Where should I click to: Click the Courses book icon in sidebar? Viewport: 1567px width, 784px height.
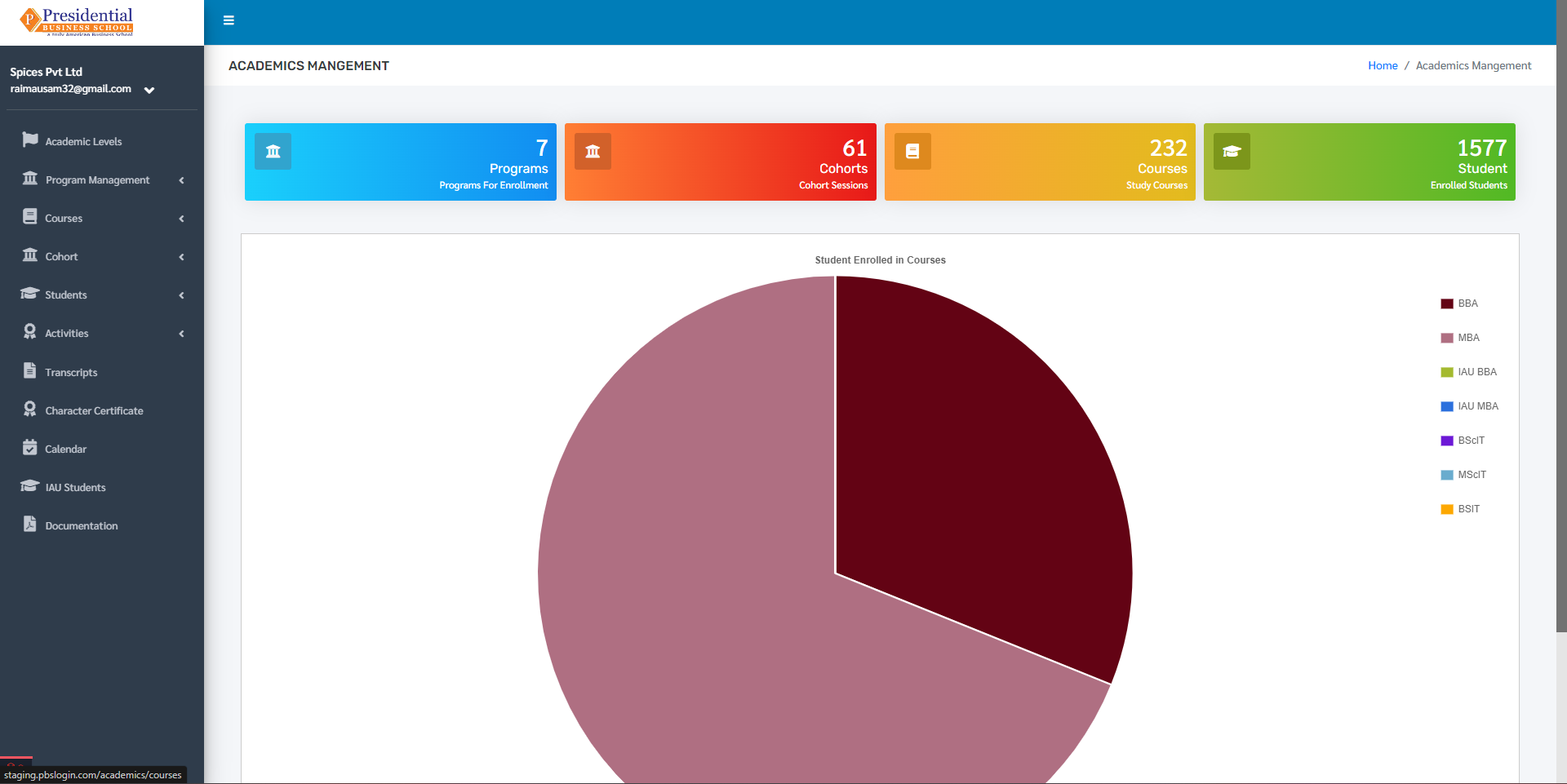30,217
